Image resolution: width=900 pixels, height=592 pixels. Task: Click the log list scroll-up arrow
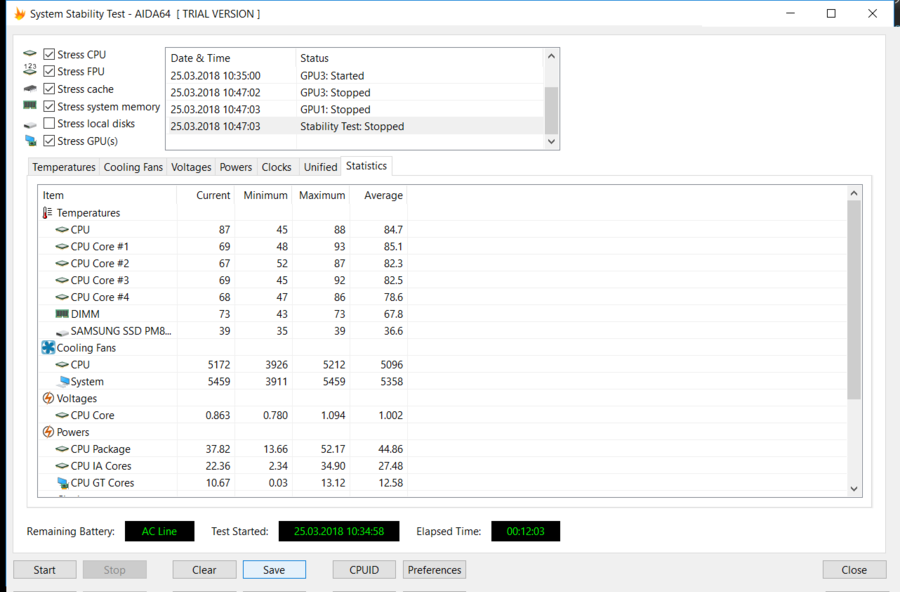551,56
